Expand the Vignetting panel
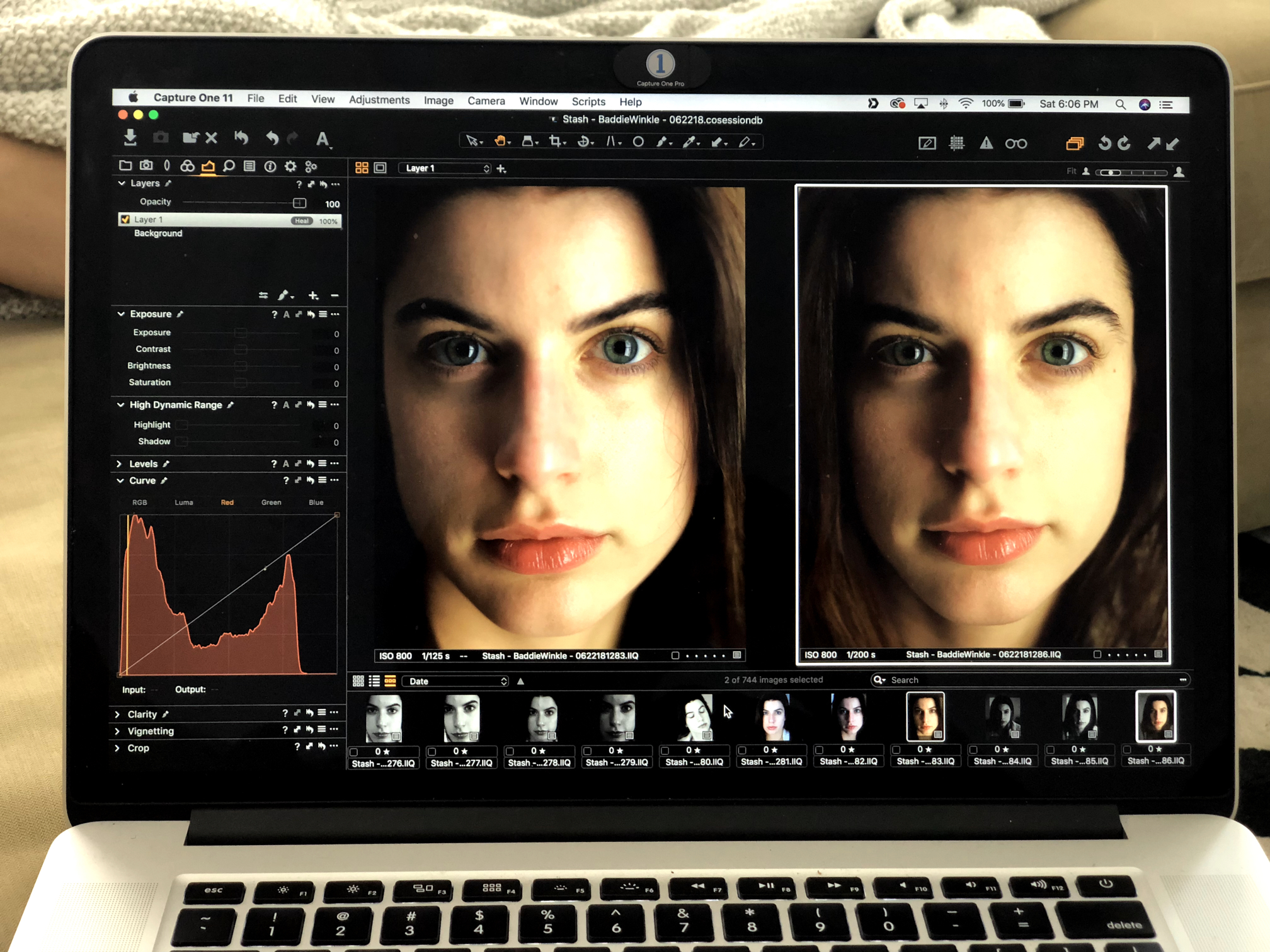 118,732
